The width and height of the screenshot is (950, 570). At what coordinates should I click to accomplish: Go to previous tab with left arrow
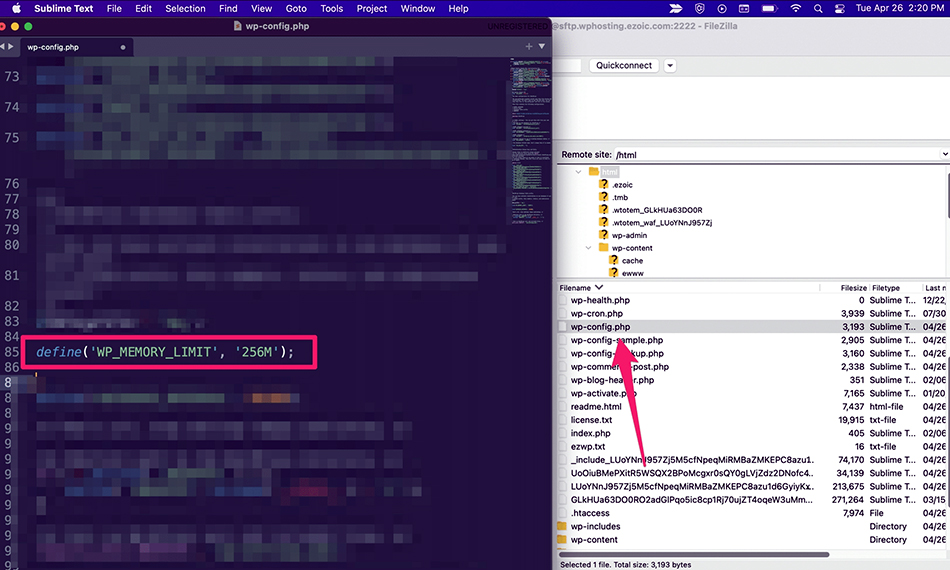(x=2, y=47)
